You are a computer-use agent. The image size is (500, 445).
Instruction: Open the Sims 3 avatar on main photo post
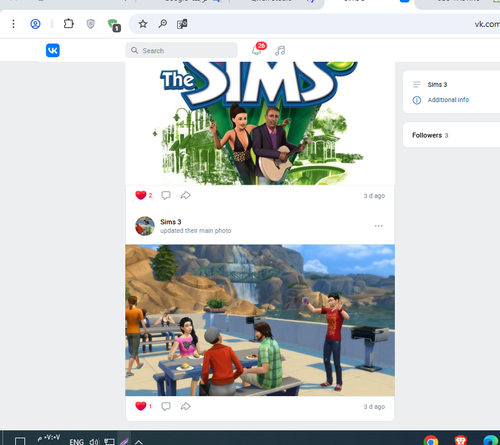click(x=145, y=226)
